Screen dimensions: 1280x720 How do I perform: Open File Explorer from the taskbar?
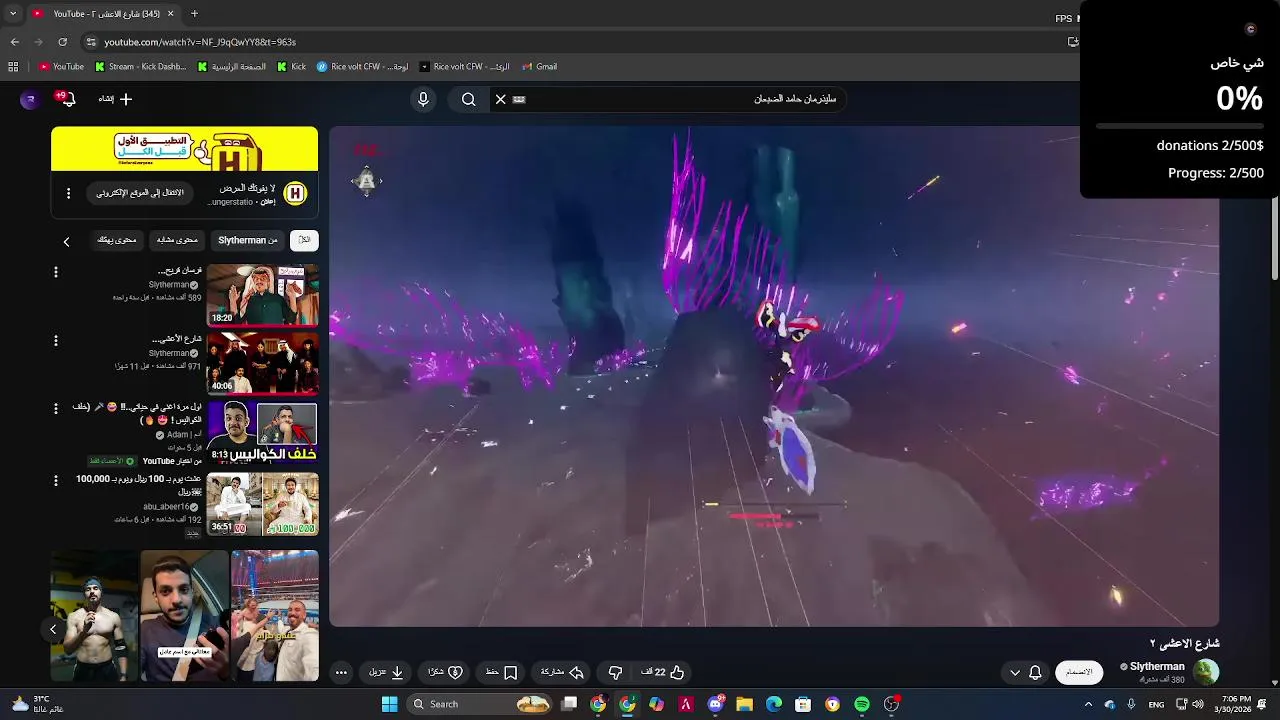point(744,704)
